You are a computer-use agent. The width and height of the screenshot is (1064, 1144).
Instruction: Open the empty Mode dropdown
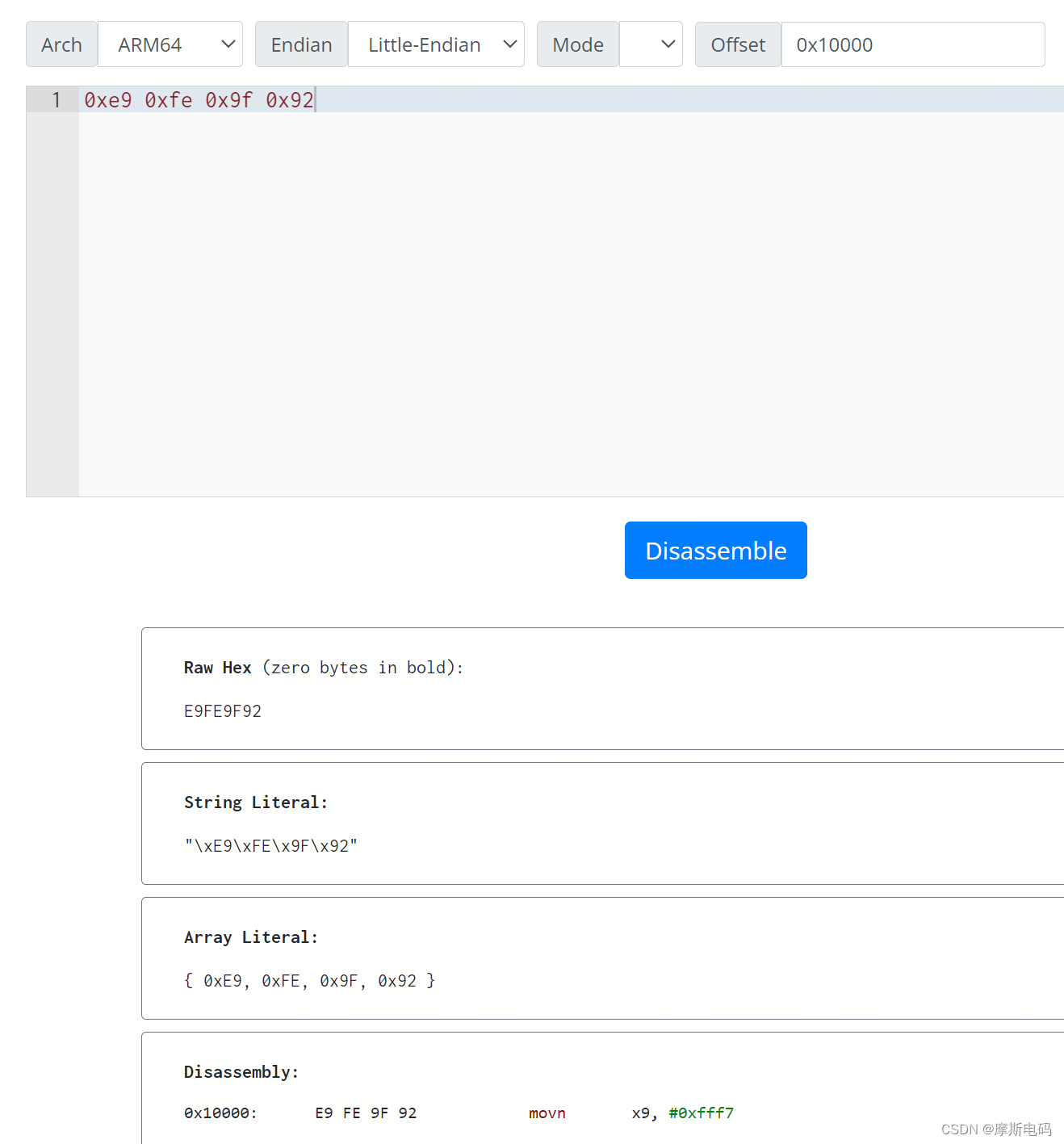pos(651,44)
